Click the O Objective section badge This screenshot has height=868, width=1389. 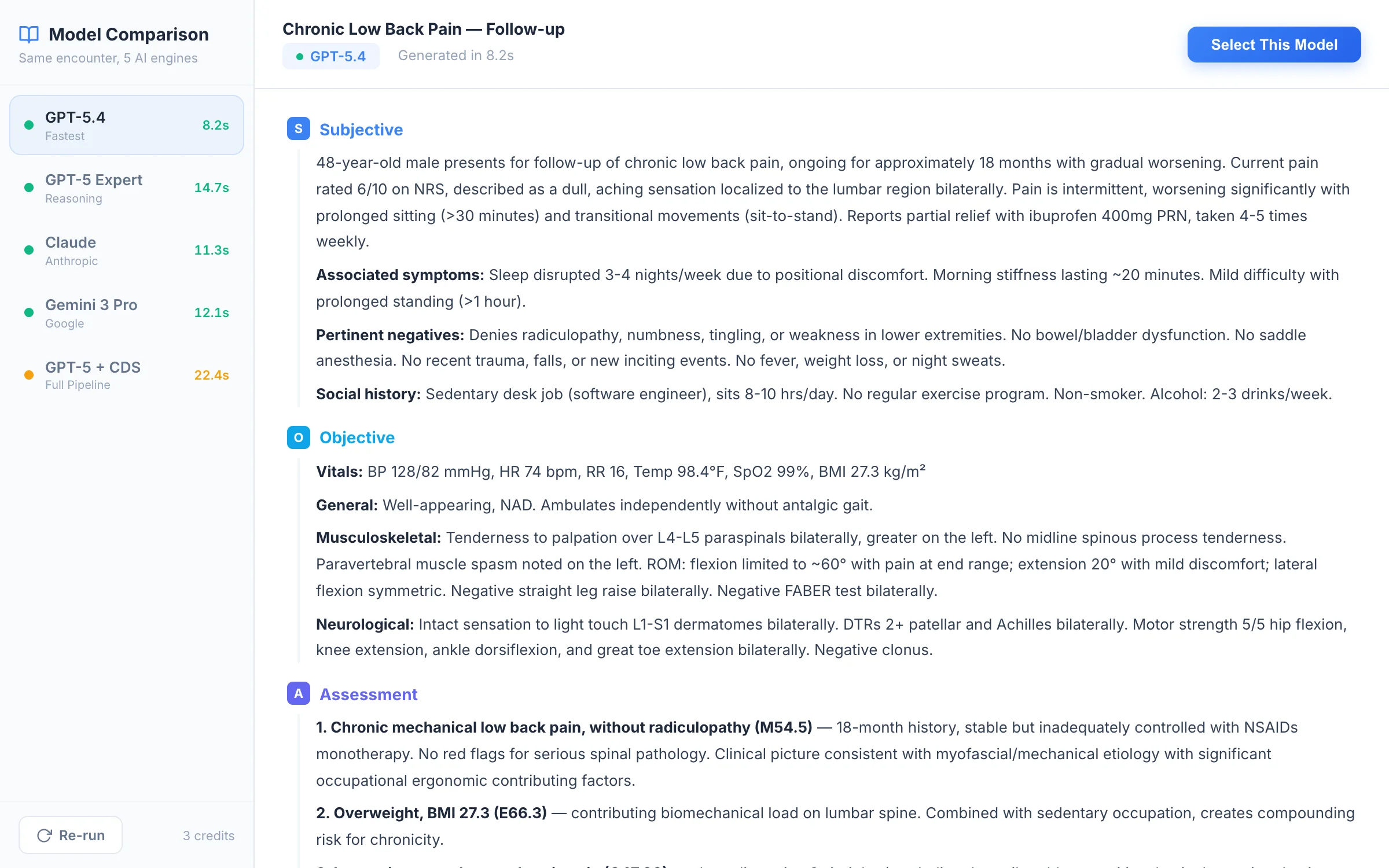pos(298,437)
